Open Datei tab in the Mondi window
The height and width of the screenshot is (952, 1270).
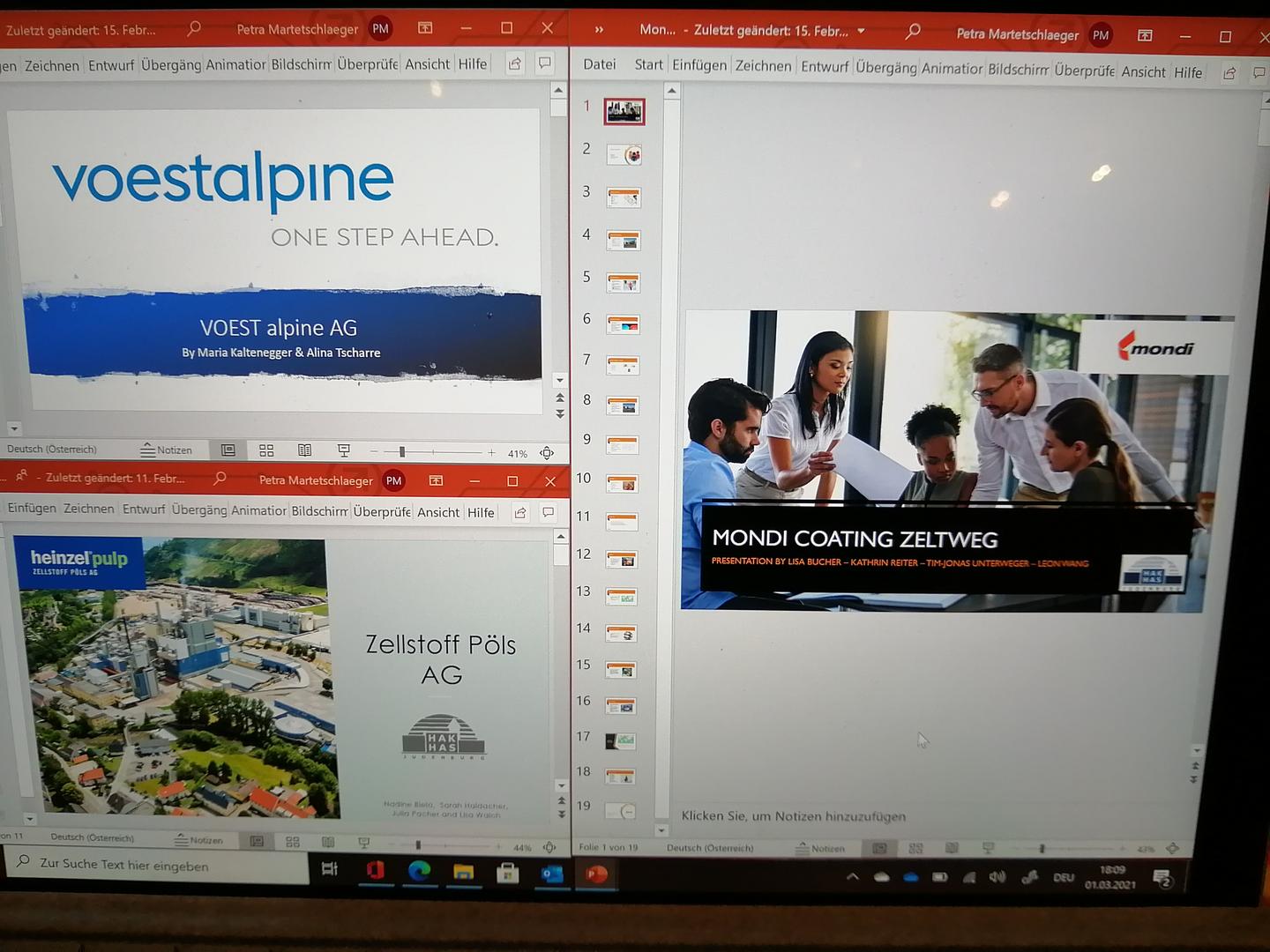[x=599, y=63]
